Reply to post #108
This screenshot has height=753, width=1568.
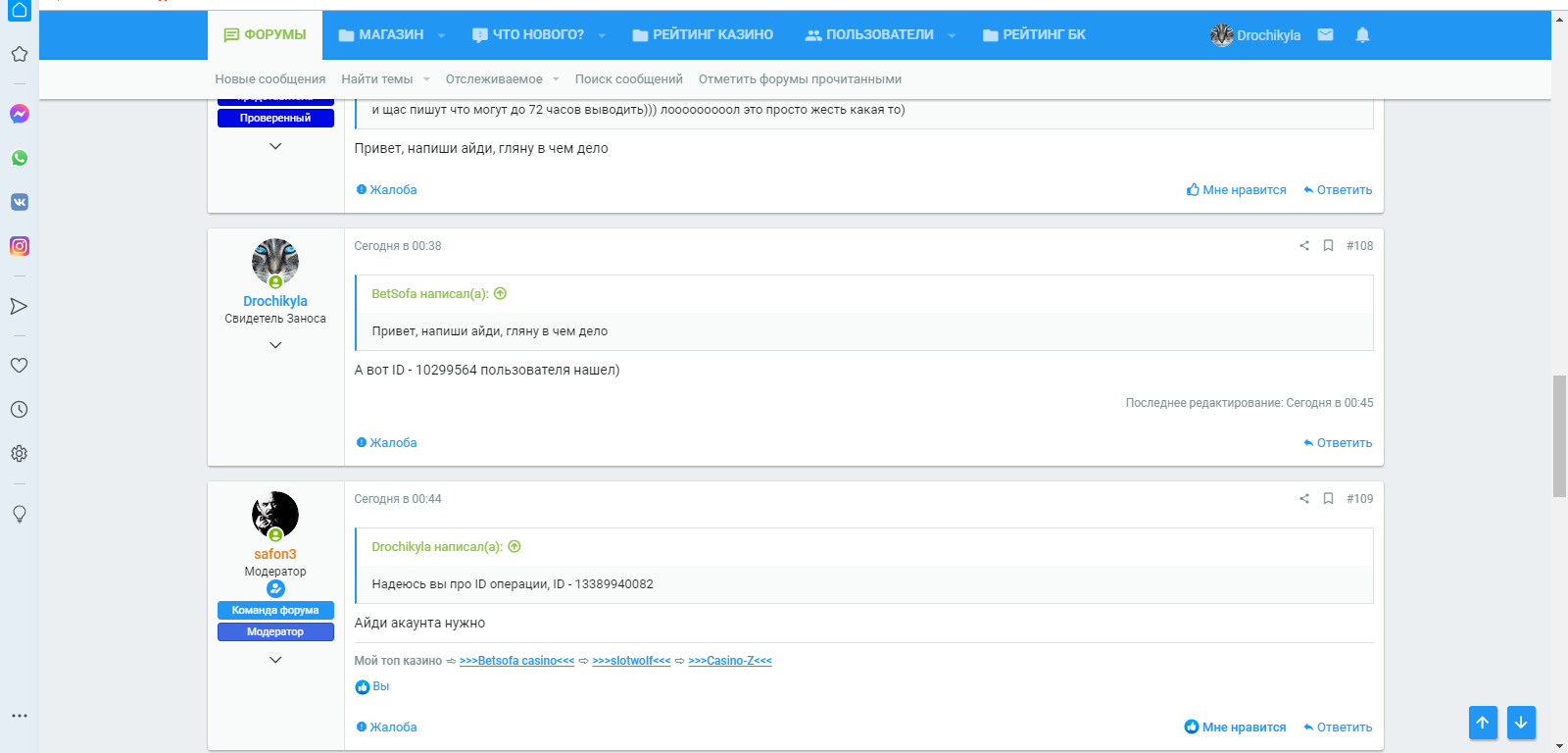1338,443
